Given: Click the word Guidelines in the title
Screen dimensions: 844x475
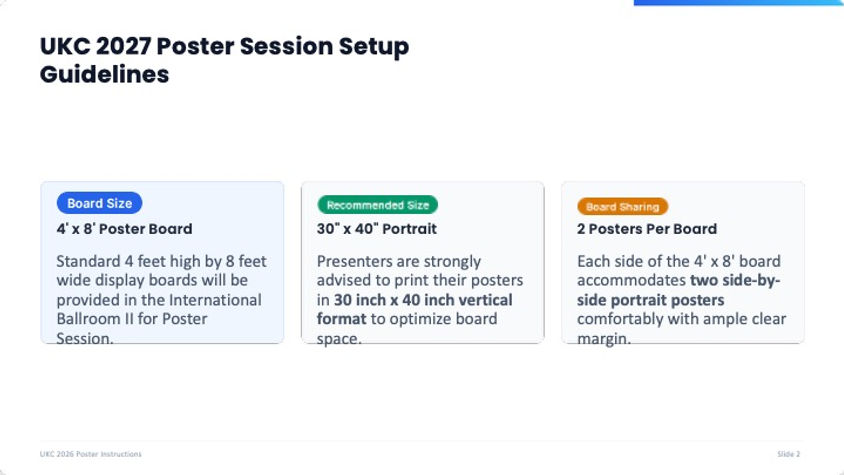Looking at the screenshot, I should coord(104,74).
